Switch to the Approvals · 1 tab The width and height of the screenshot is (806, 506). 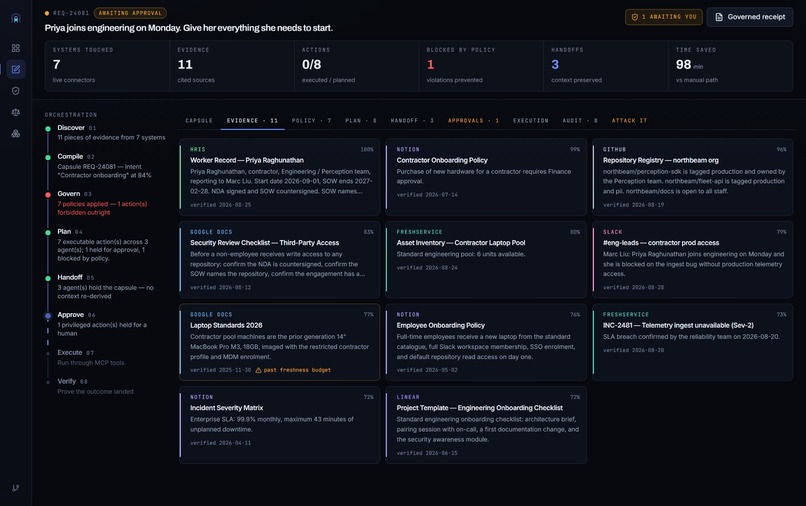pyautogui.click(x=473, y=121)
